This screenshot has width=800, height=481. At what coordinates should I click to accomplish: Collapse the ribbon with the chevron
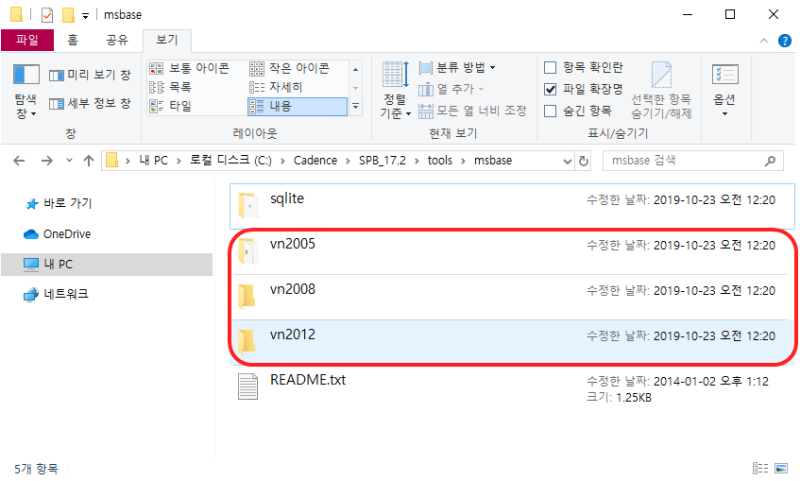764,41
